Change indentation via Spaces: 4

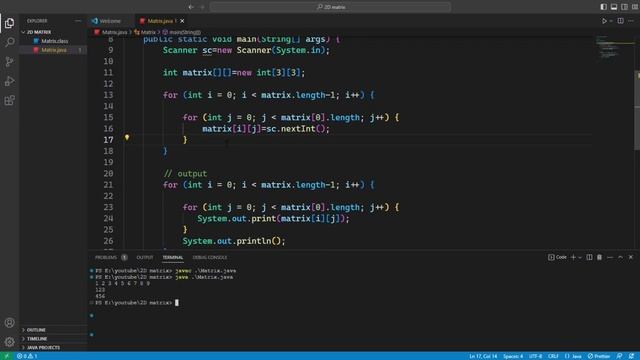point(513,356)
